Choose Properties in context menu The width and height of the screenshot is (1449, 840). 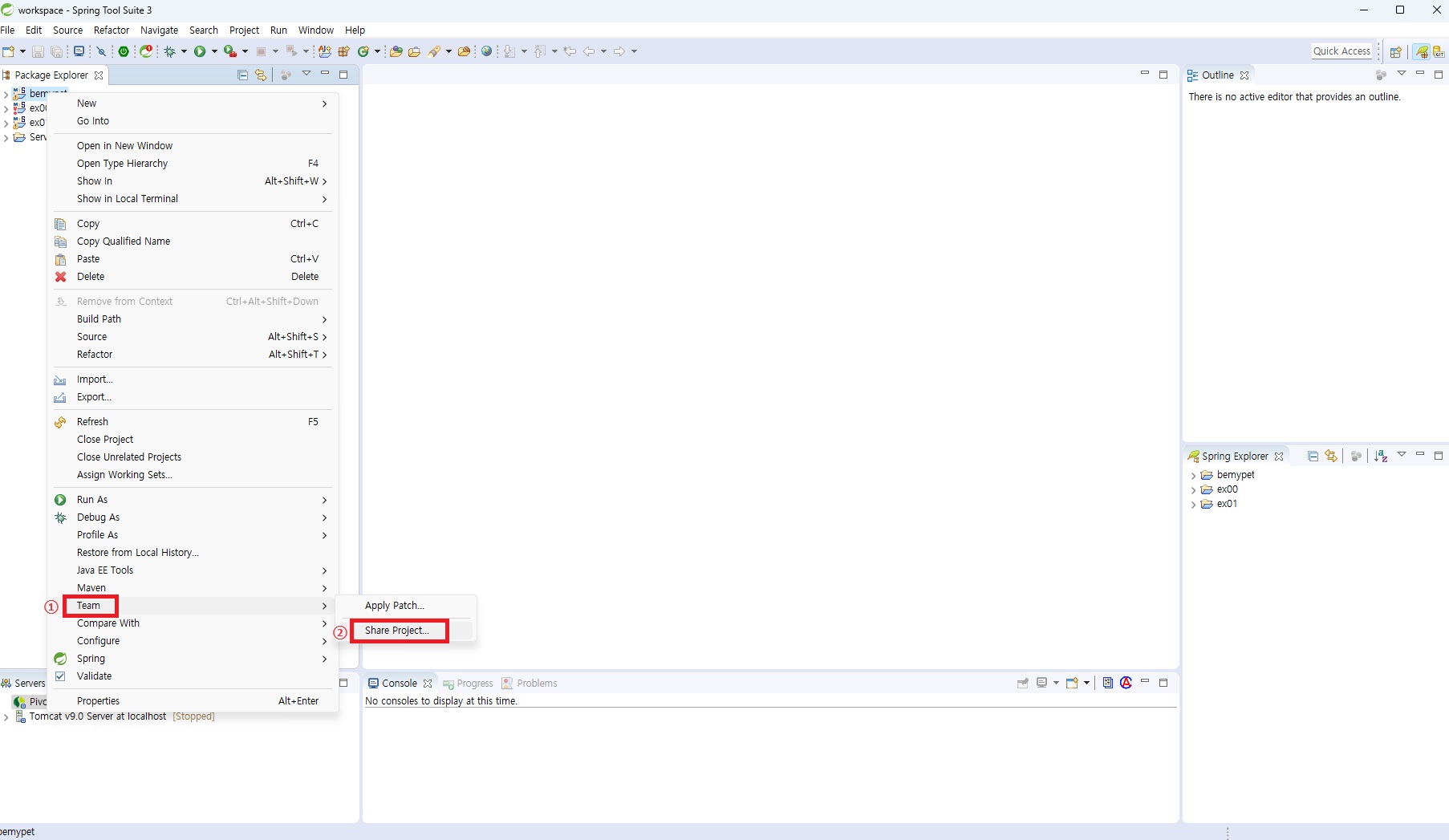(193, 701)
